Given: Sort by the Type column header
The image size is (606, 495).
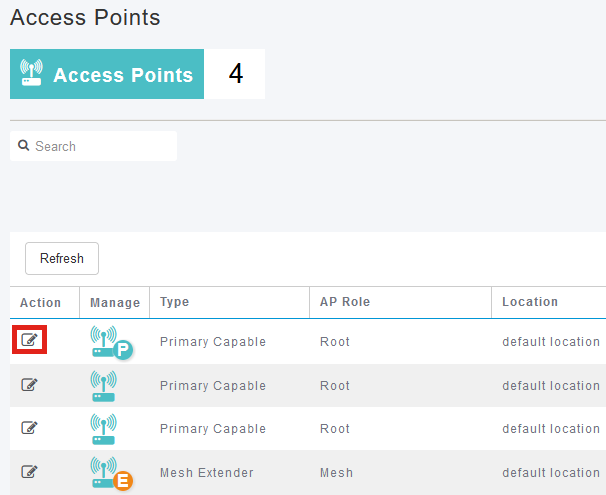Looking at the screenshot, I should (x=175, y=302).
